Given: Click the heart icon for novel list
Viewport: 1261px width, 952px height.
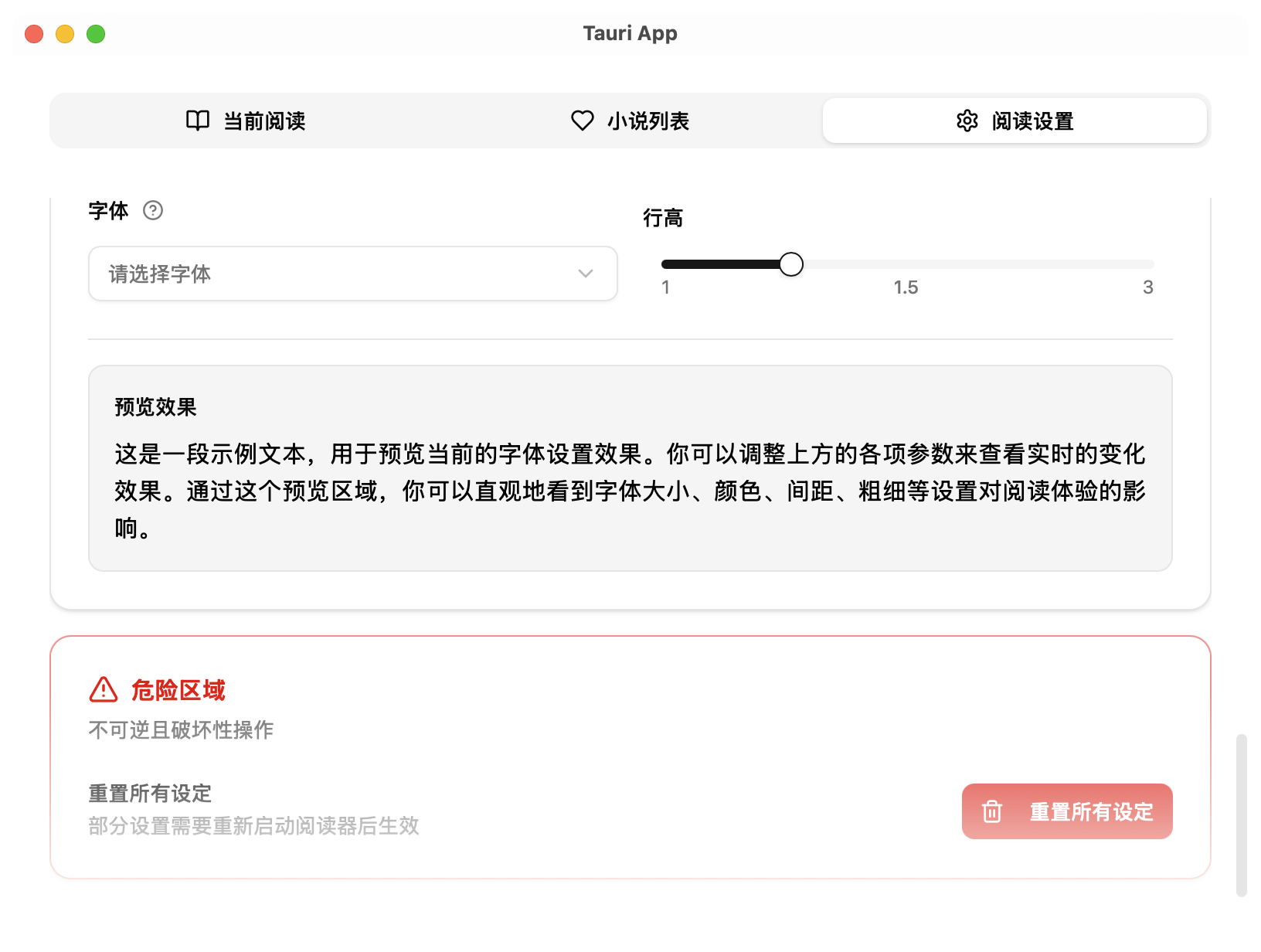Looking at the screenshot, I should (x=582, y=121).
